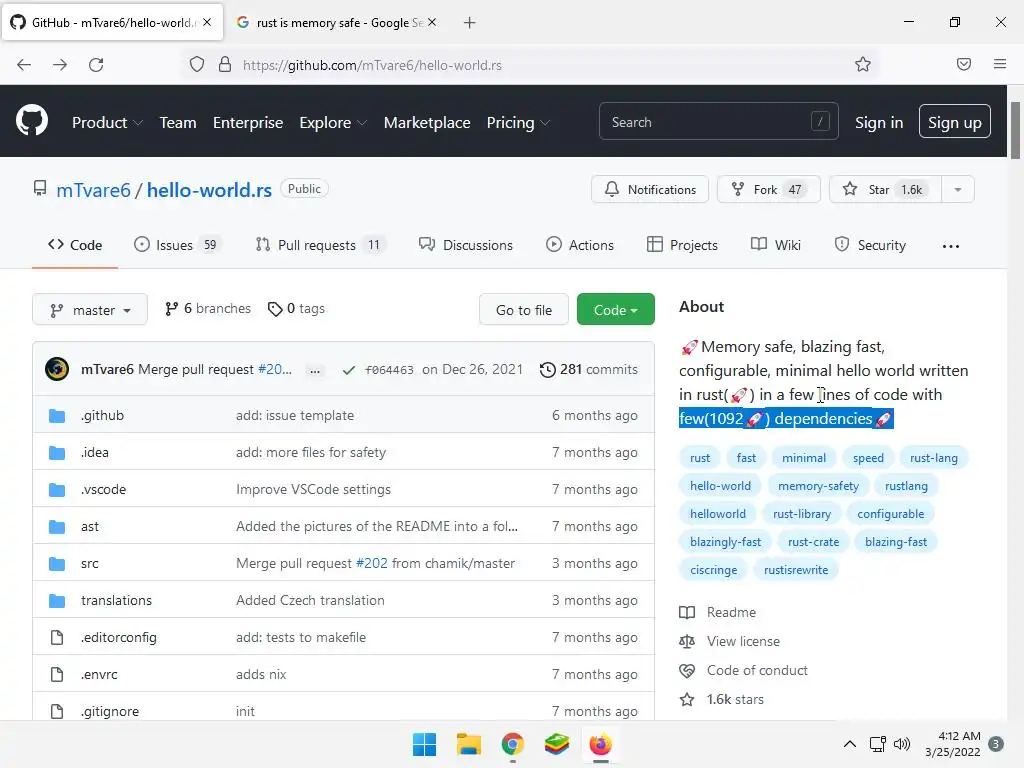
Task: Open the green Code dropdown
Action: [615, 310]
